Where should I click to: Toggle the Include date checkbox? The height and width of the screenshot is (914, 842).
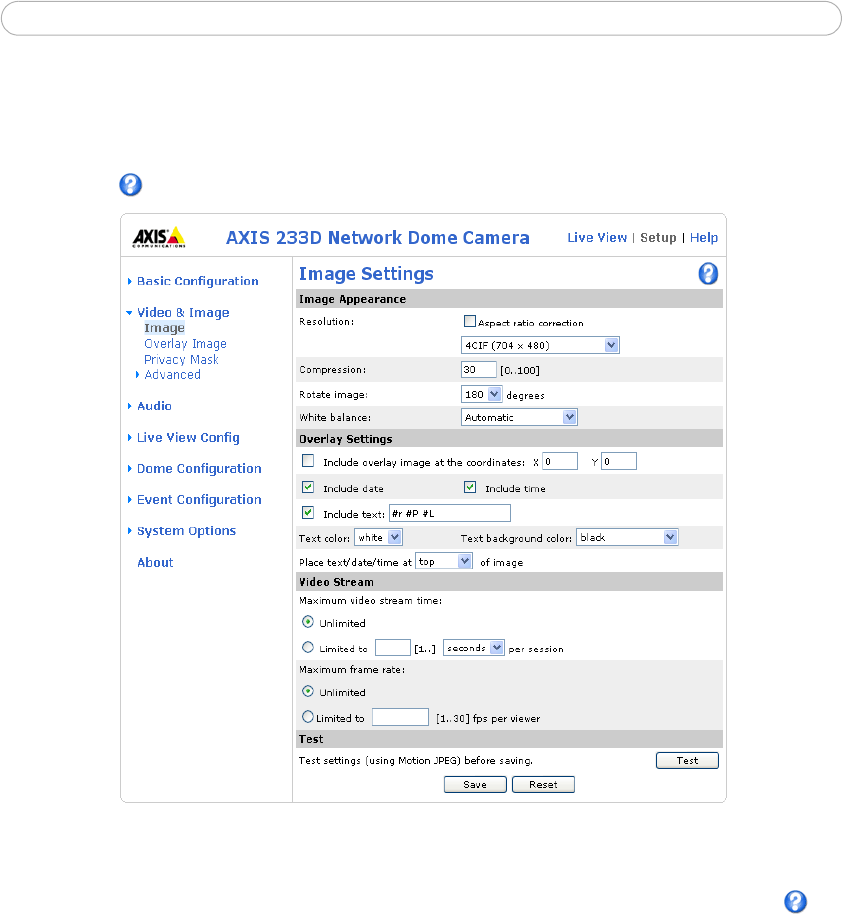308,488
